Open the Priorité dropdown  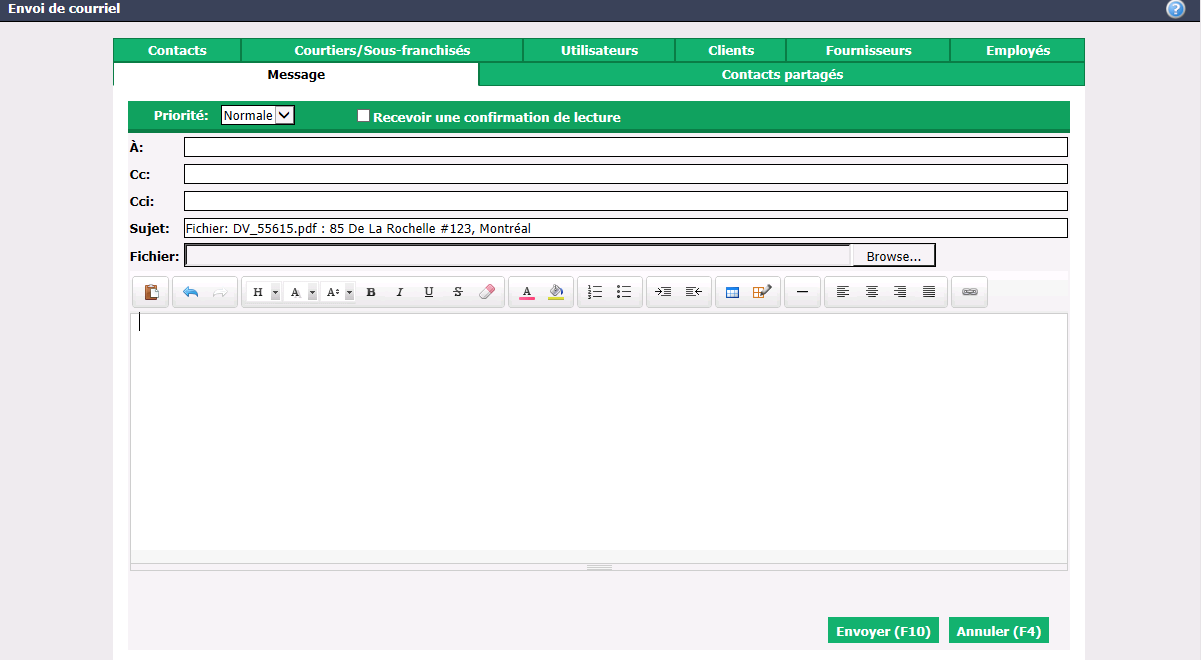coord(258,116)
